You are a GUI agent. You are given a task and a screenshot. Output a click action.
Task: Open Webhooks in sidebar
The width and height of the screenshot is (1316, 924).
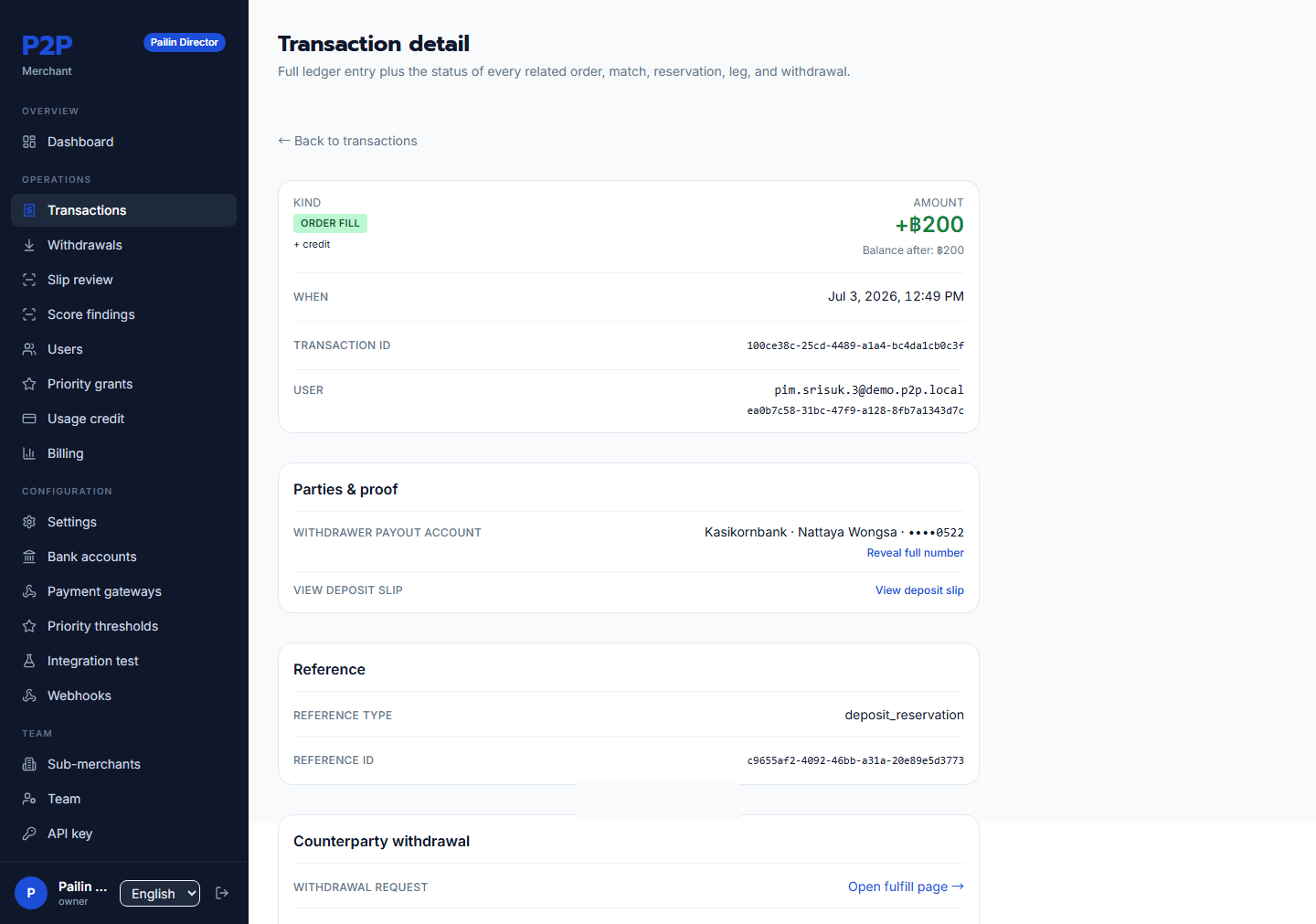[x=123, y=696]
